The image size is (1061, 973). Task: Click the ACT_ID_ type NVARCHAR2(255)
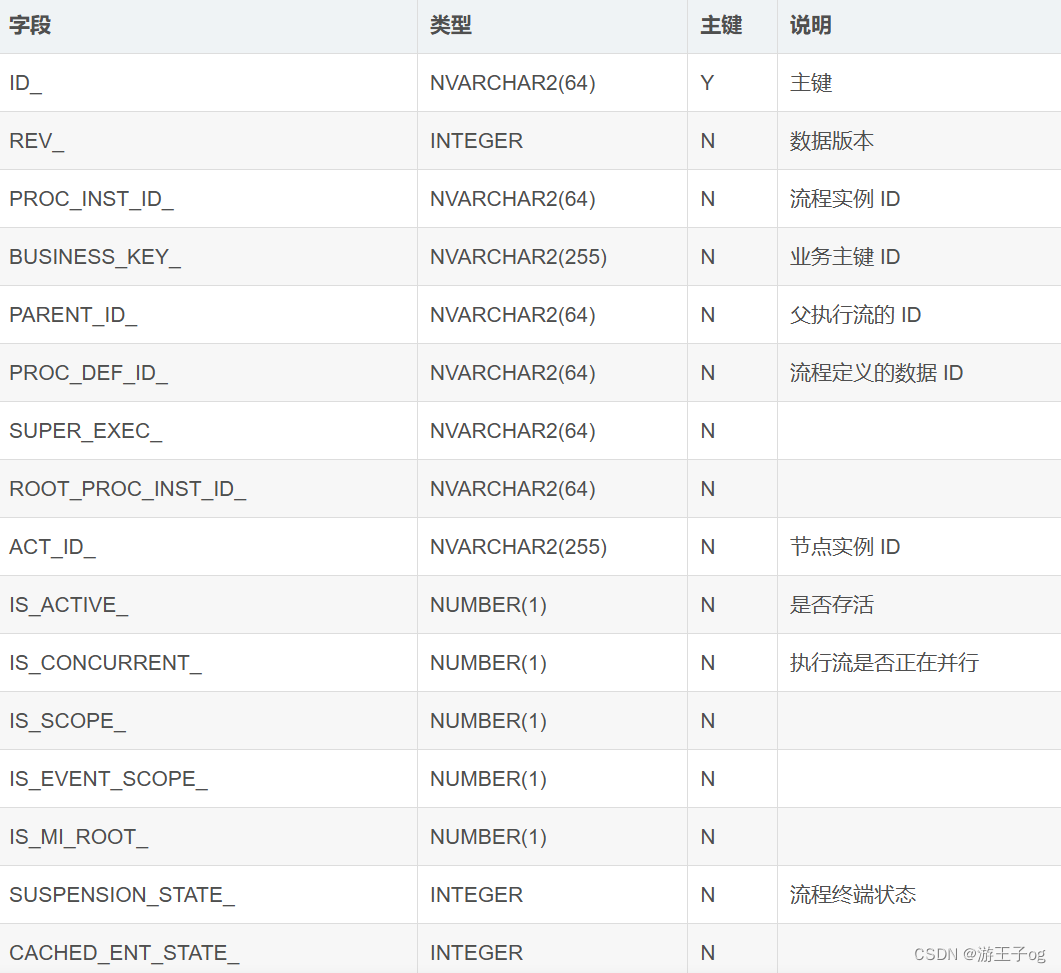(x=515, y=546)
